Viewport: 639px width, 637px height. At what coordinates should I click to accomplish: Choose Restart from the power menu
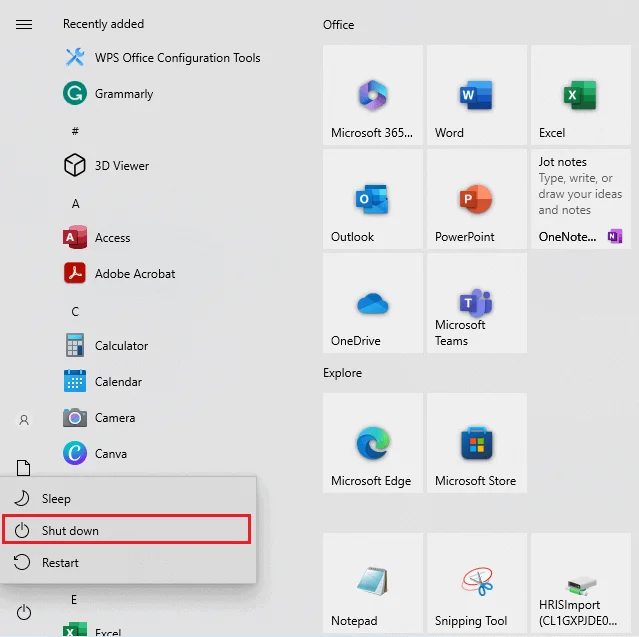tap(128, 562)
